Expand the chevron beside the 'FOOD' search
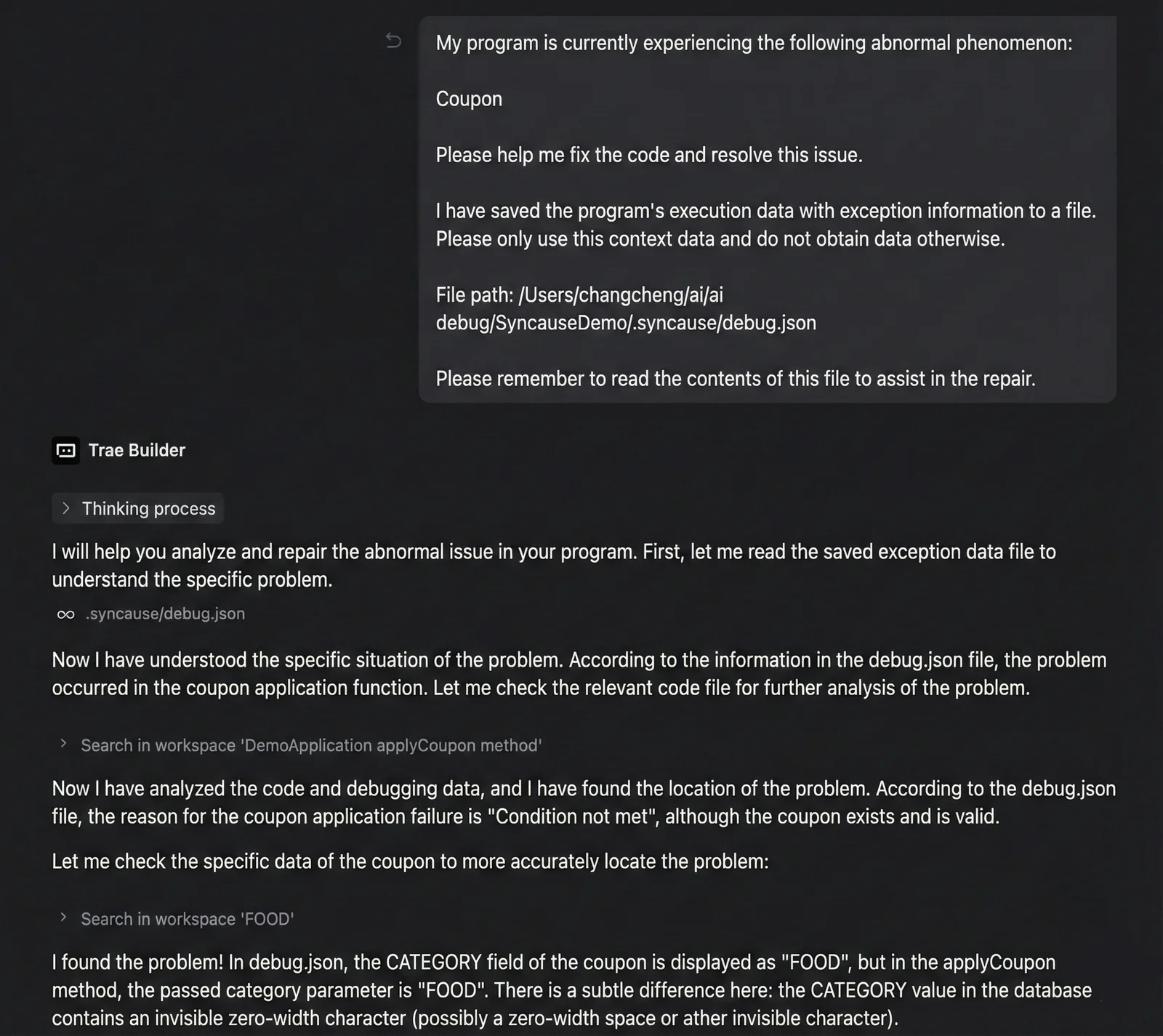 click(x=63, y=917)
